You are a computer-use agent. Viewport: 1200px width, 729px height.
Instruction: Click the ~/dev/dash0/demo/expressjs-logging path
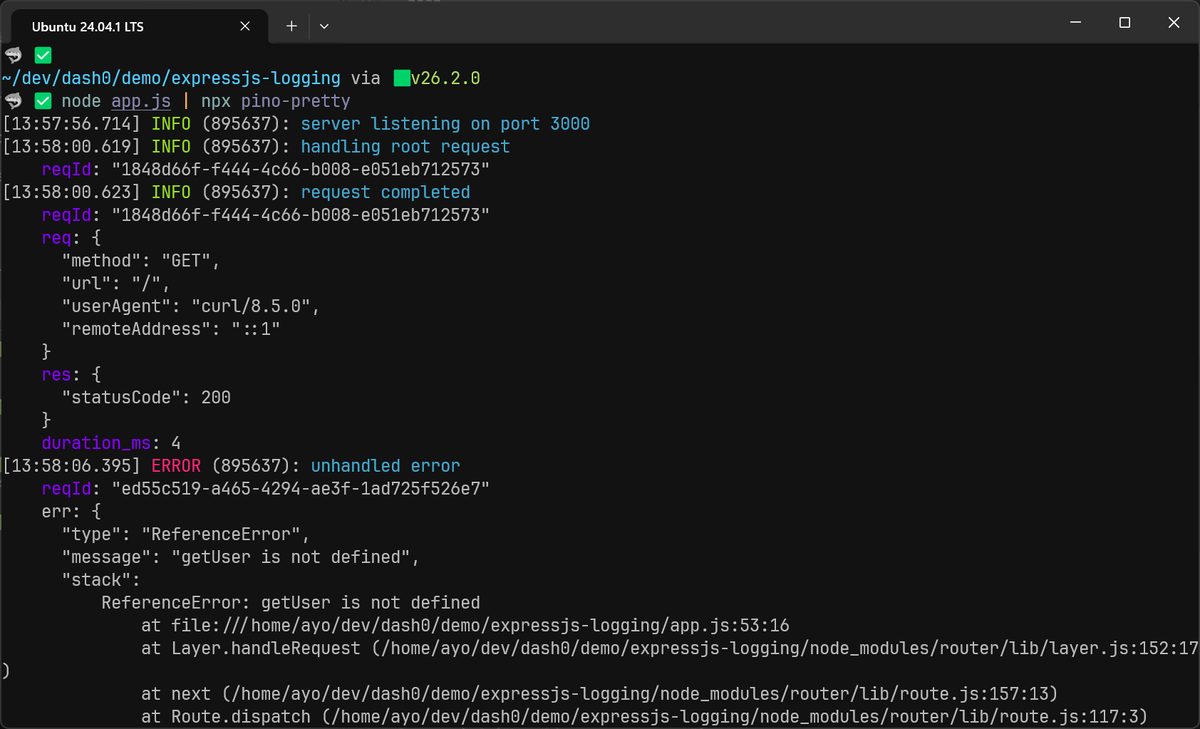tap(171, 78)
